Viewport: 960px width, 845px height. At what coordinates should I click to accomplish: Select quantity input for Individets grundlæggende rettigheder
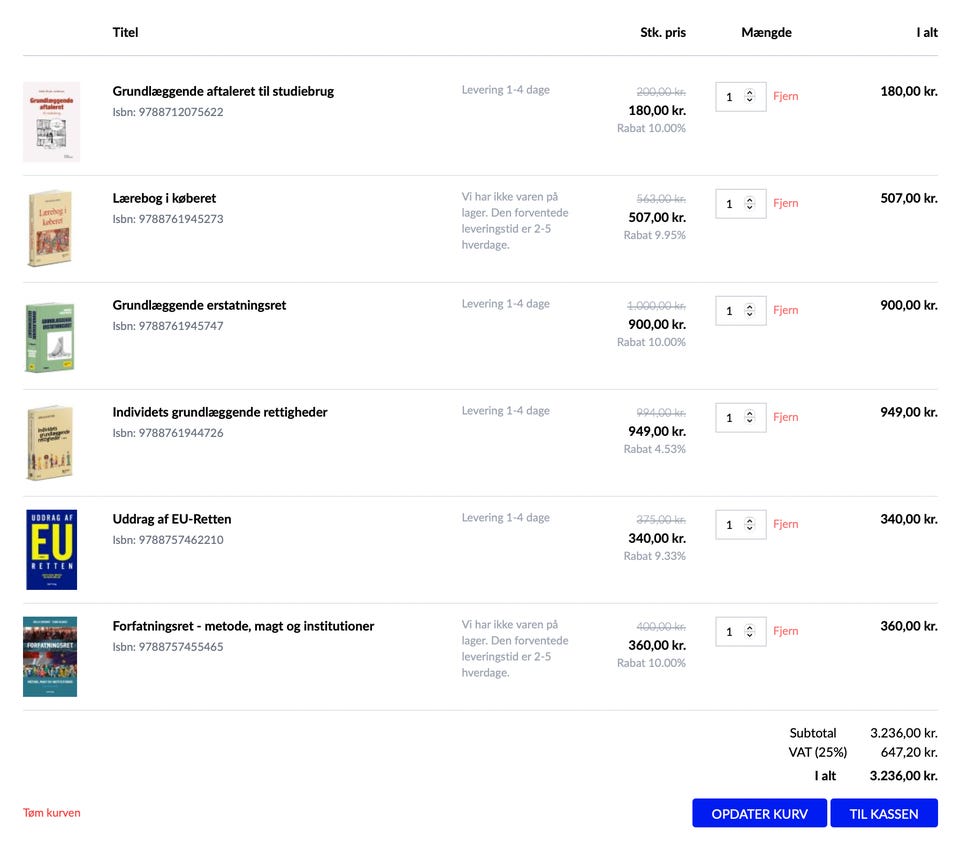point(732,418)
